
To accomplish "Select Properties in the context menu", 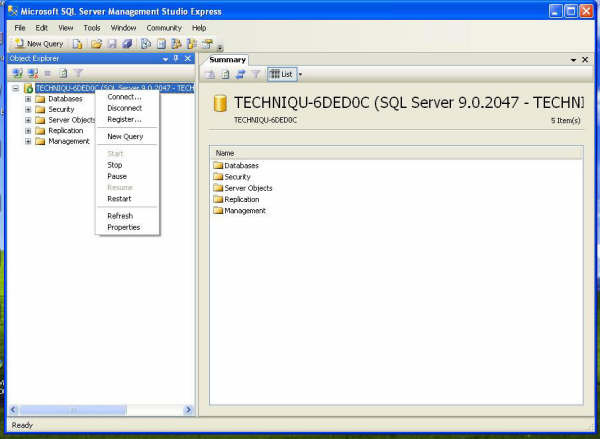I will point(124,227).
